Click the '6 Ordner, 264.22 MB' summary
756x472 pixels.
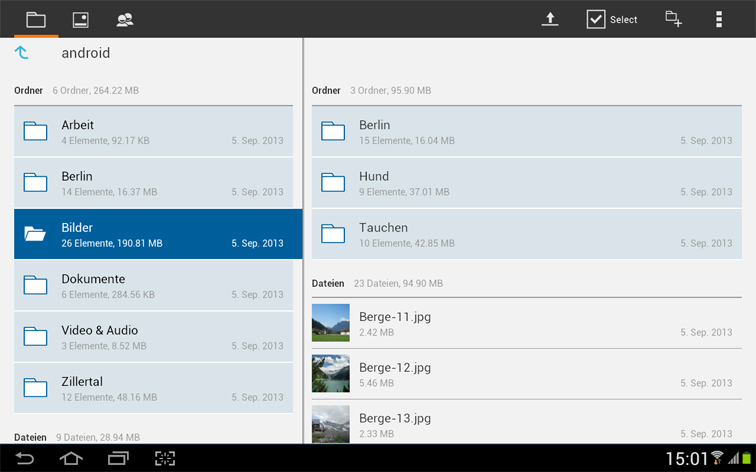pos(95,90)
